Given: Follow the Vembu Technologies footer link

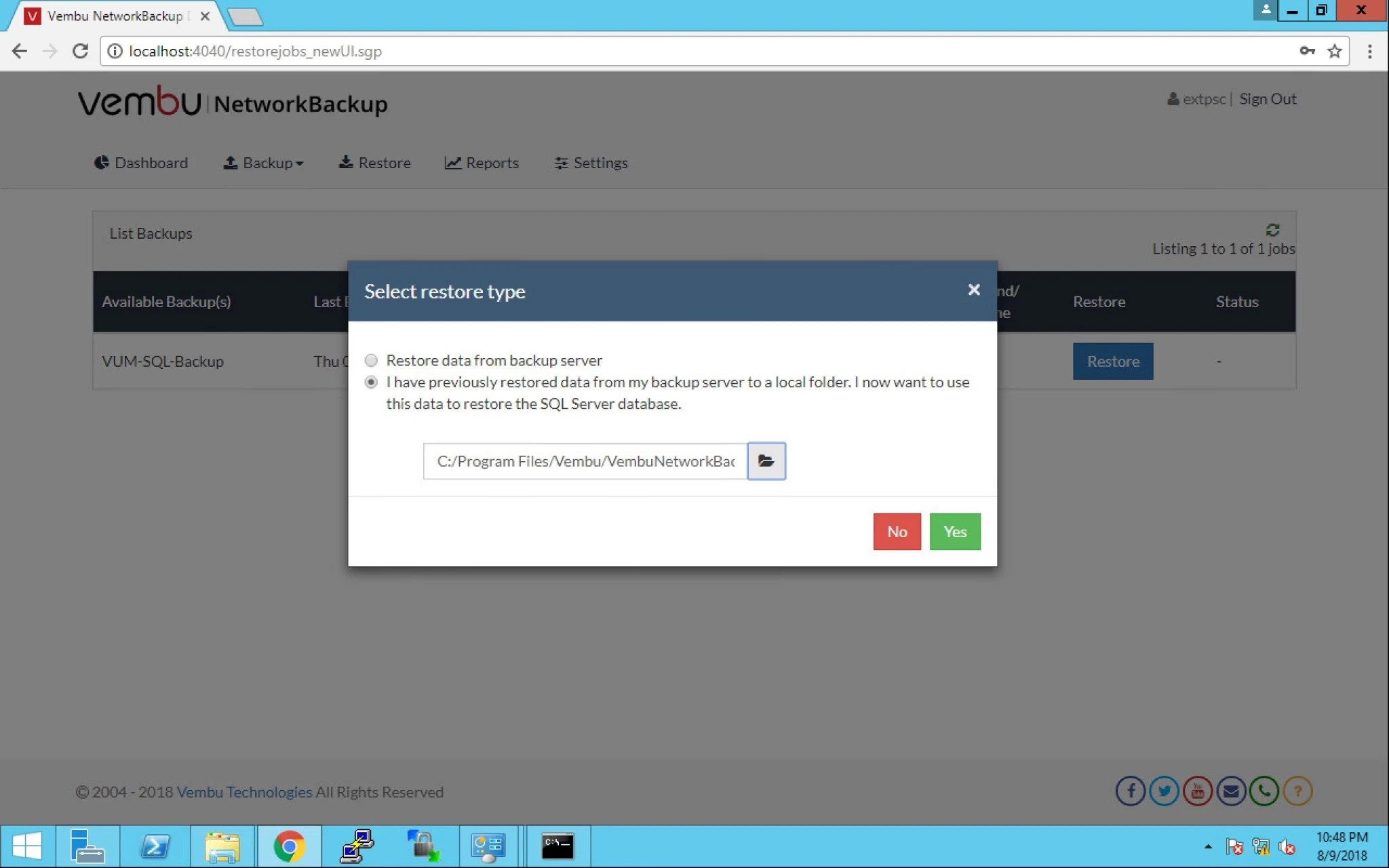Looking at the screenshot, I should click(x=244, y=792).
